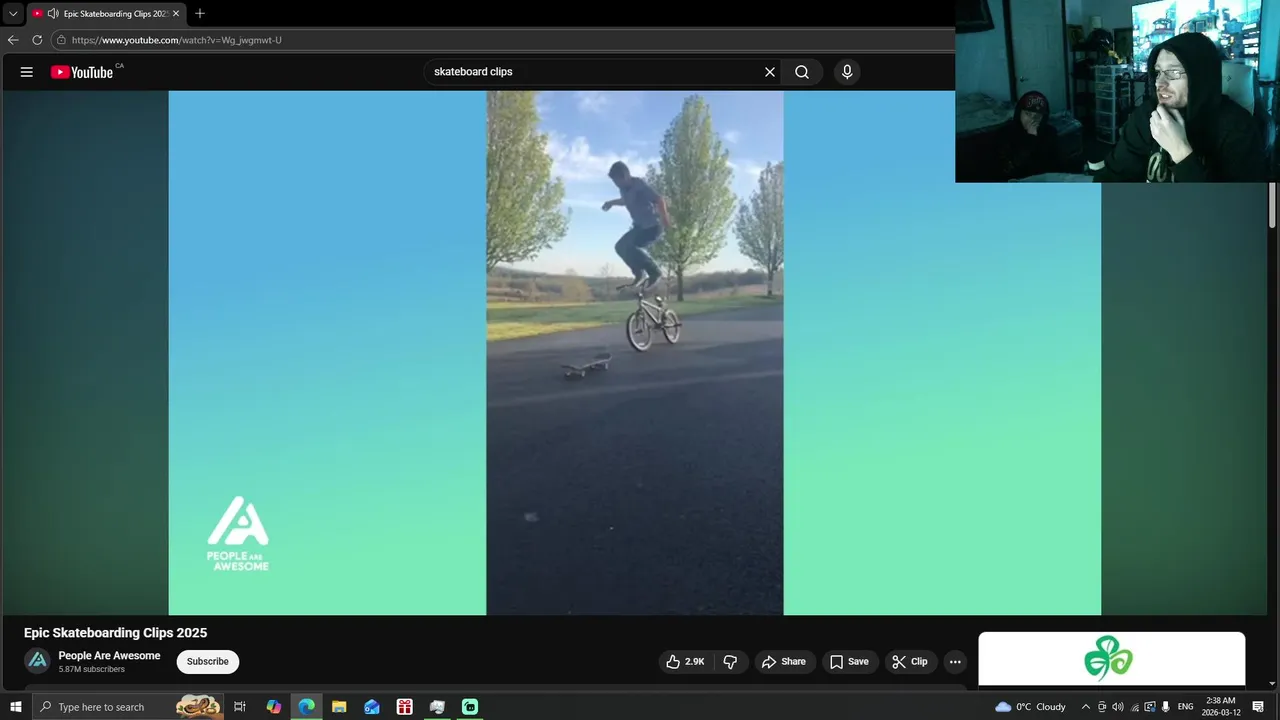This screenshot has width=1280, height=720.
Task: Click the taskbar 'Type here to search' box
Action: [x=130, y=707]
